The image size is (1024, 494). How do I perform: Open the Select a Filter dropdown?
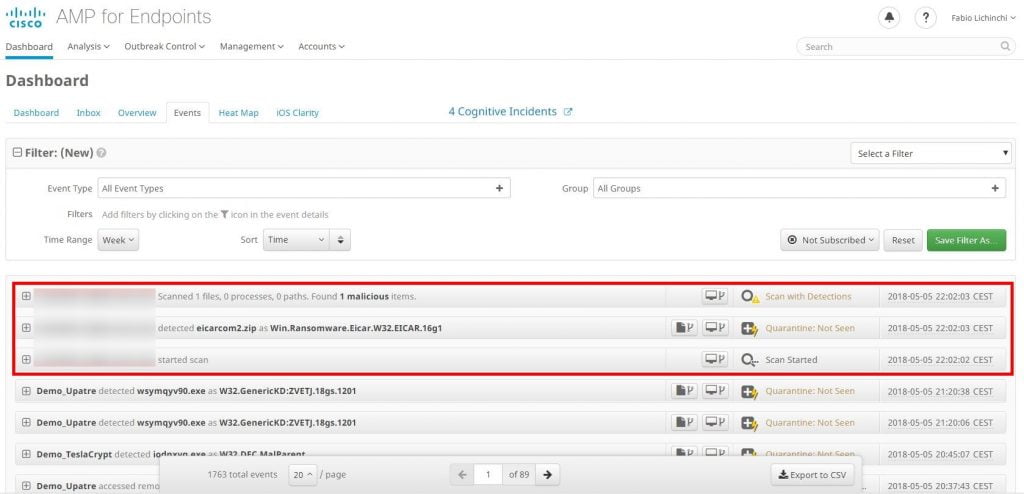931,154
